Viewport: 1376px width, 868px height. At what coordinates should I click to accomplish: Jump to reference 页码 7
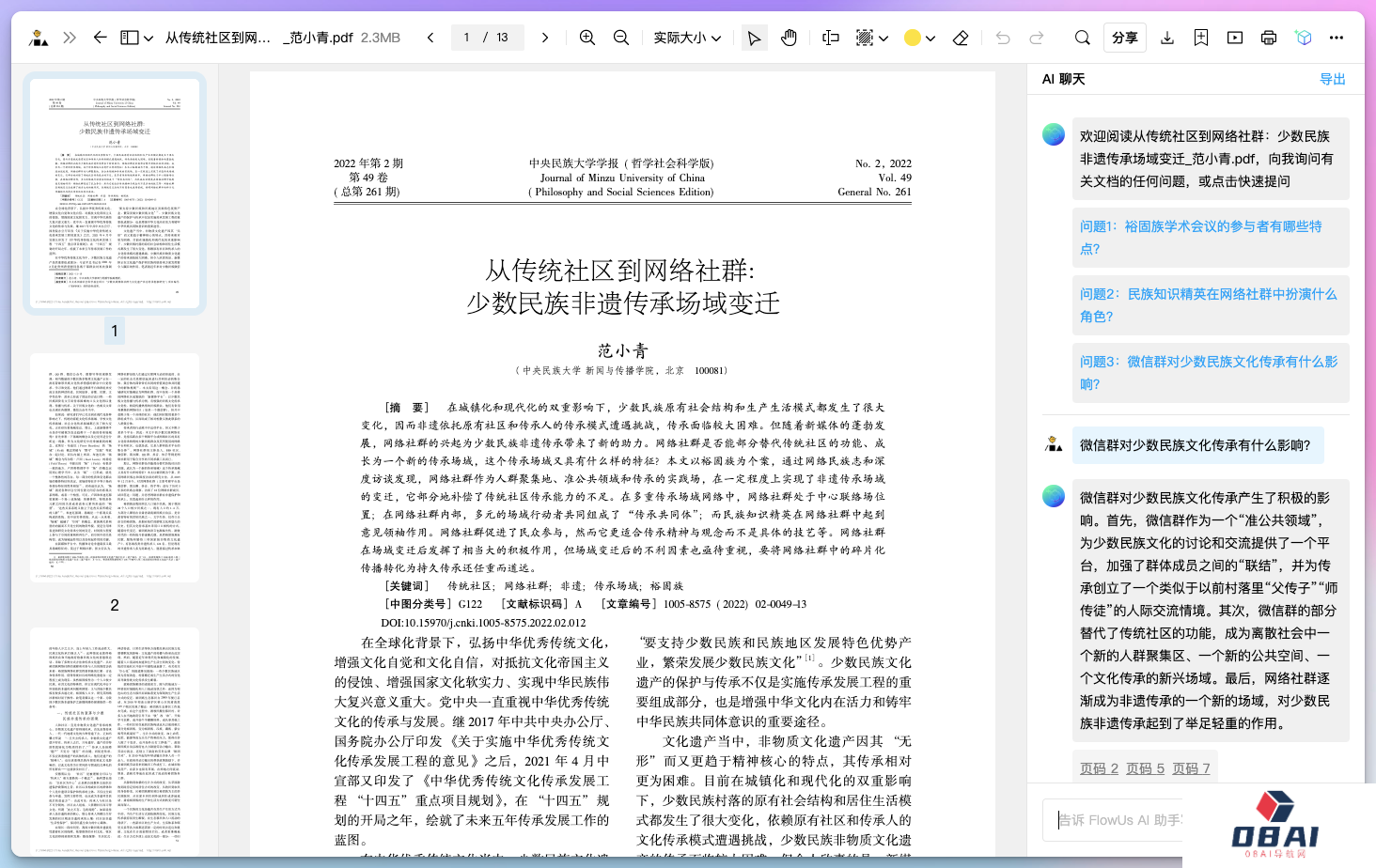[1191, 768]
